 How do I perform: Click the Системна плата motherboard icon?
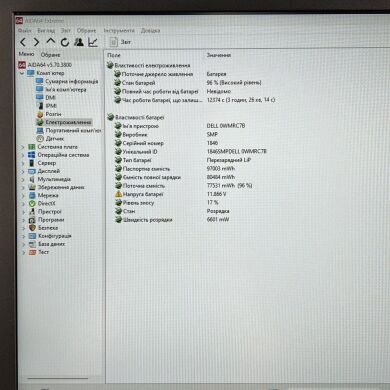coord(32,147)
